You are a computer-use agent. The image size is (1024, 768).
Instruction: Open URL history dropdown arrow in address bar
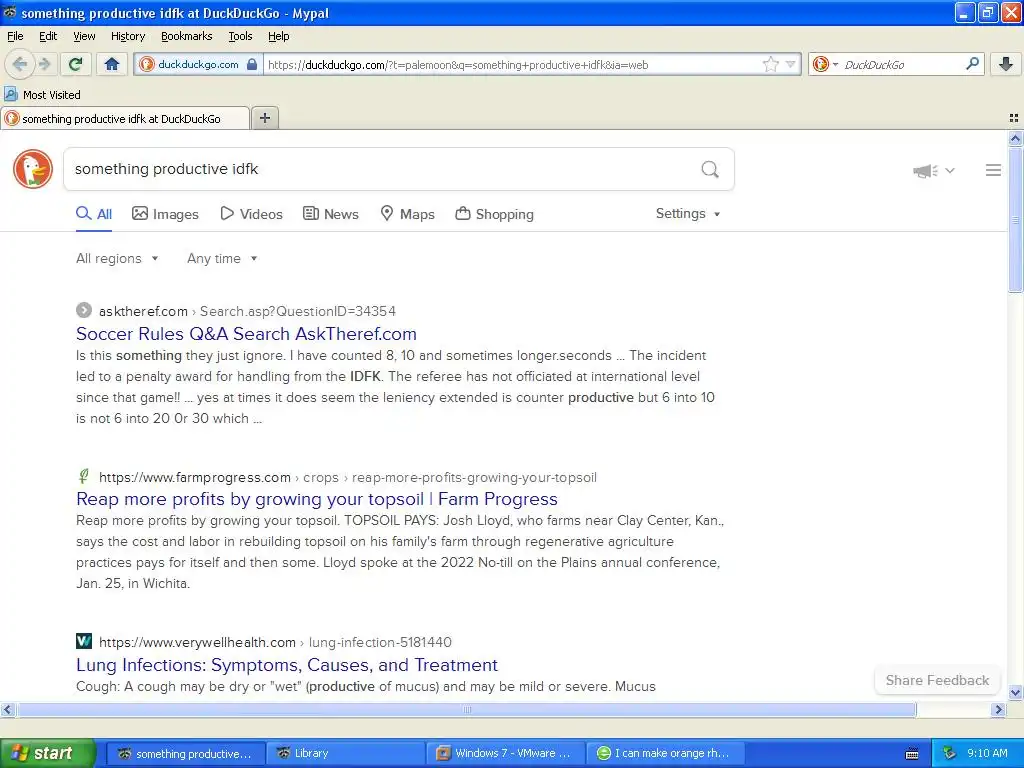[791, 64]
